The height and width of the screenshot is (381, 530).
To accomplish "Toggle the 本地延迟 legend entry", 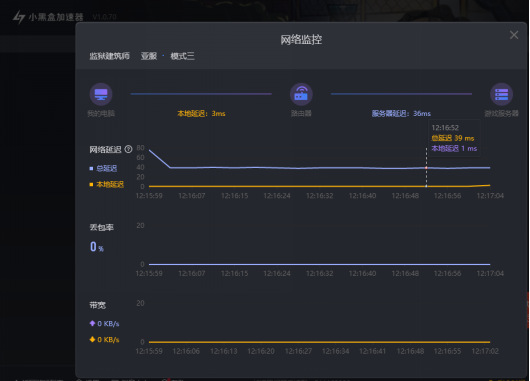I will (x=106, y=184).
